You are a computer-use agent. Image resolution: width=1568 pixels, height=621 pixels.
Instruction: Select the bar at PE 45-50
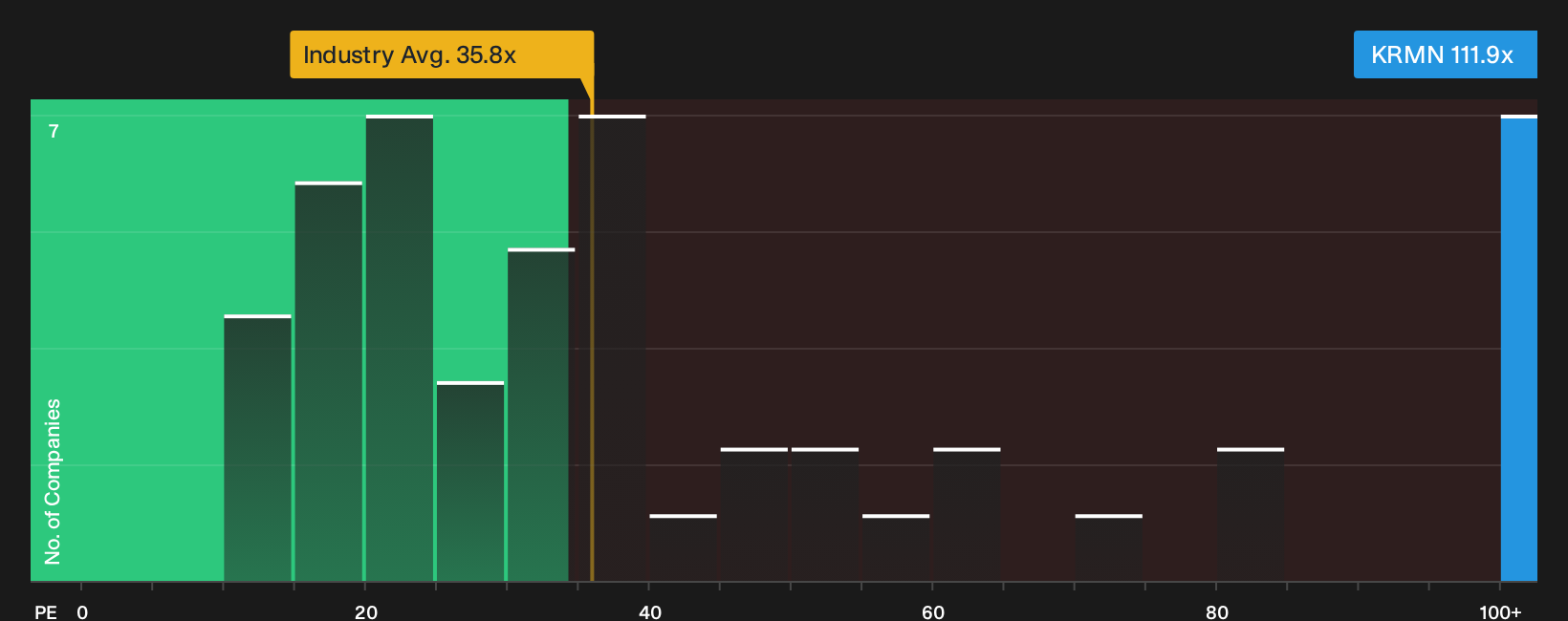(x=754, y=514)
